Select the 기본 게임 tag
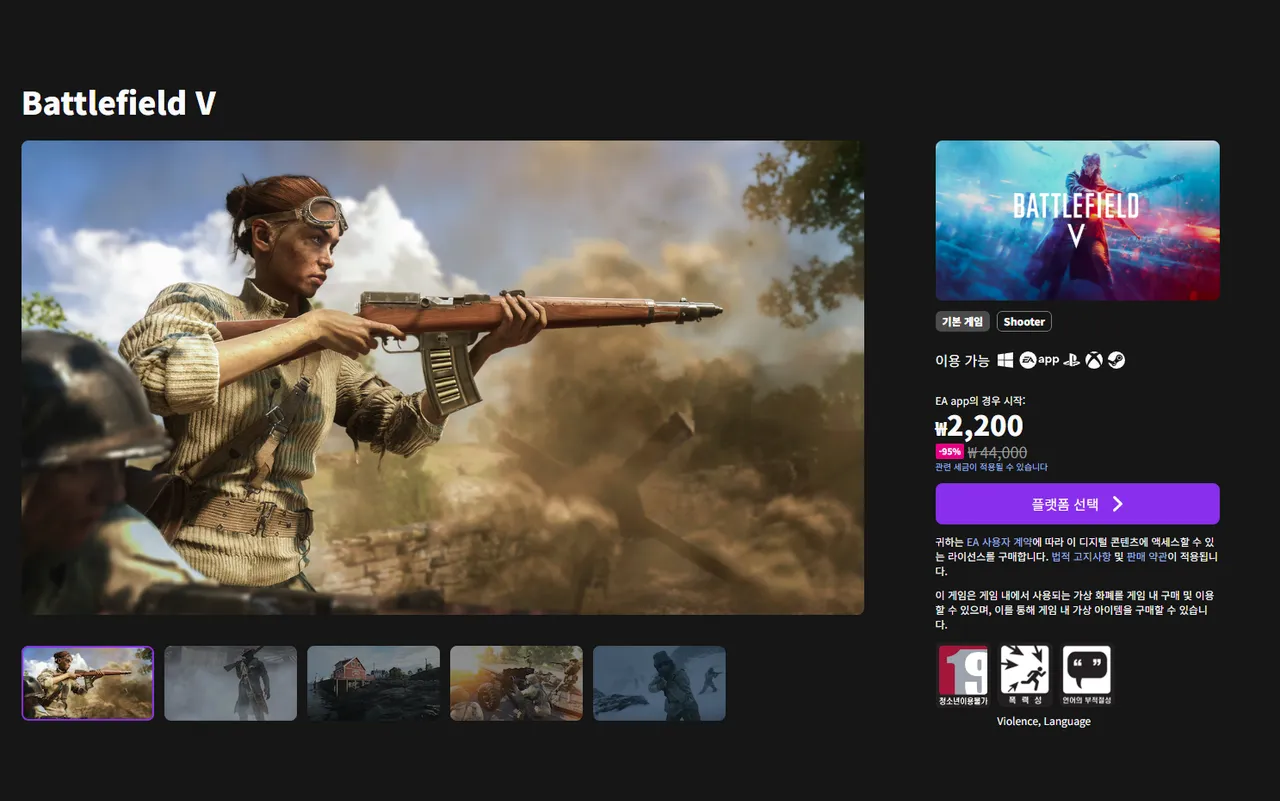The width and height of the screenshot is (1280, 801). point(962,322)
